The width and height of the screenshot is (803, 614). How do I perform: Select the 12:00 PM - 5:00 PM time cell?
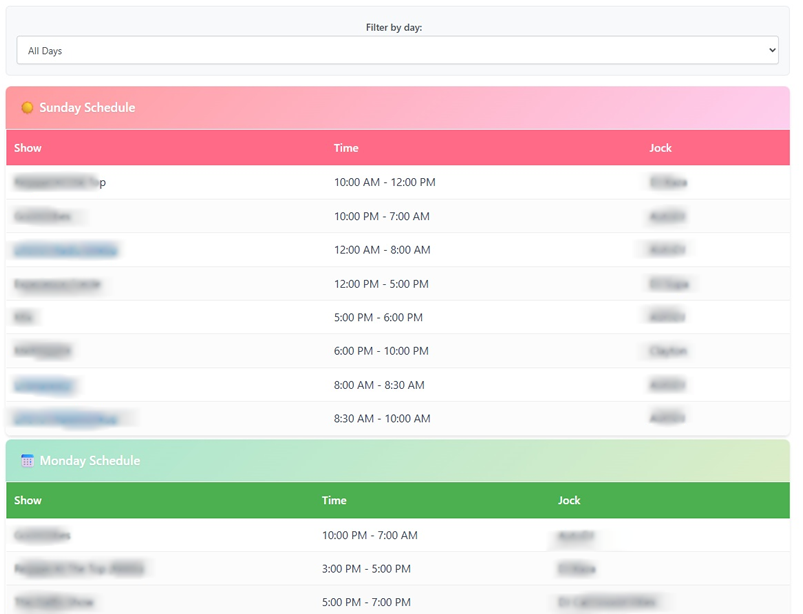381,284
